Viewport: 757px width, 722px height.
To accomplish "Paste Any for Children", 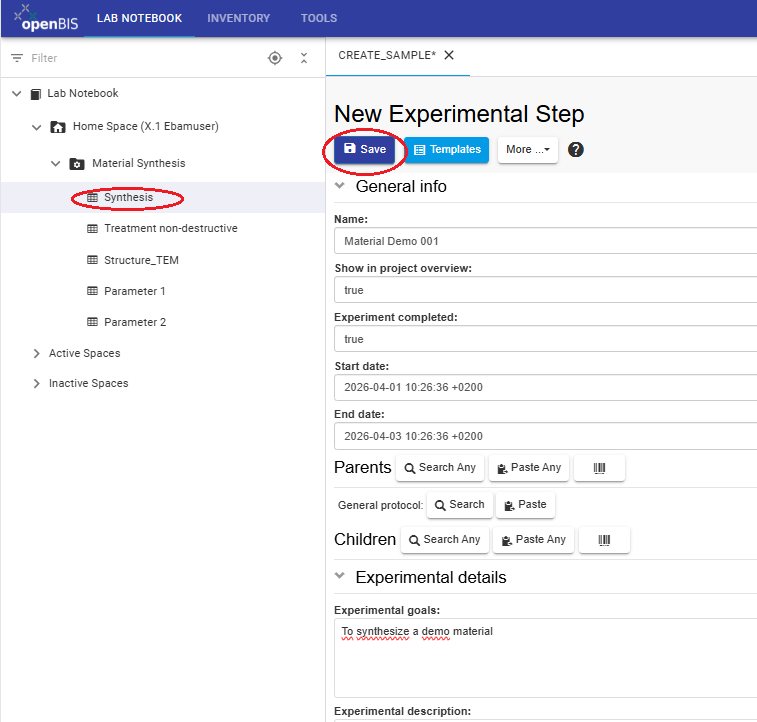I will (533, 540).
